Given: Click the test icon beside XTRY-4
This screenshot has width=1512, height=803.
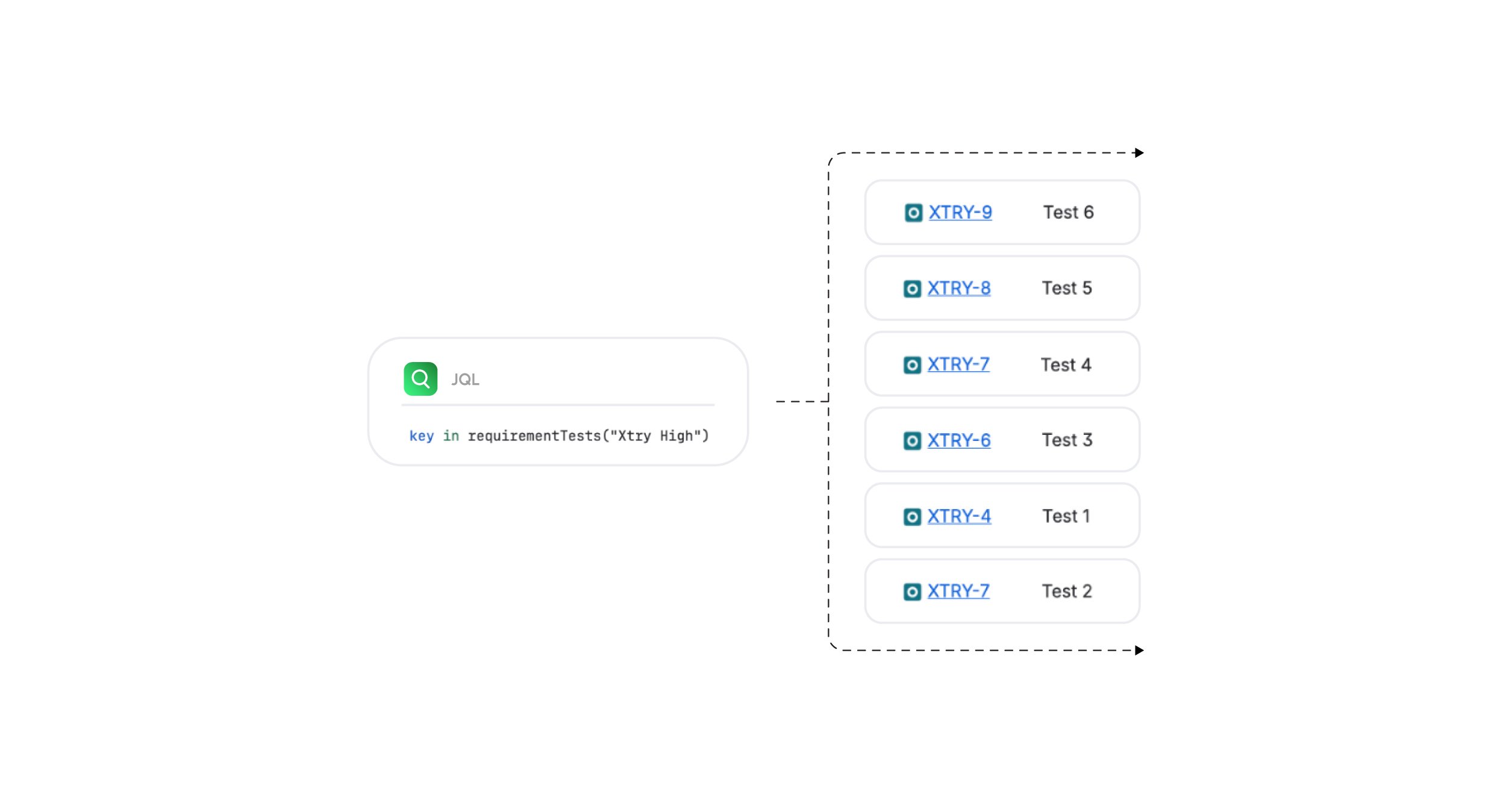Looking at the screenshot, I should tap(912, 517).
